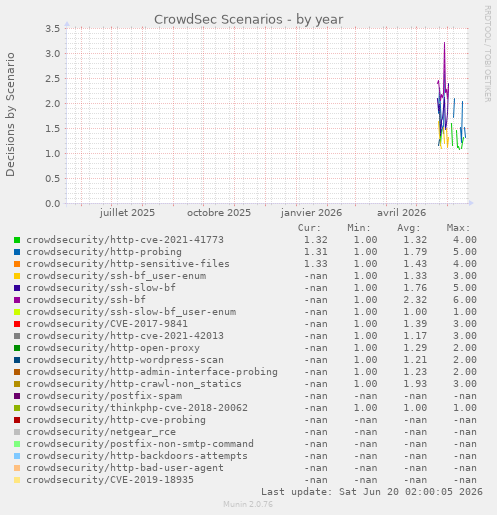
Task: Click the yellow ssh-bf_user-enum legend swatch
Action: [x=17, y=276]
